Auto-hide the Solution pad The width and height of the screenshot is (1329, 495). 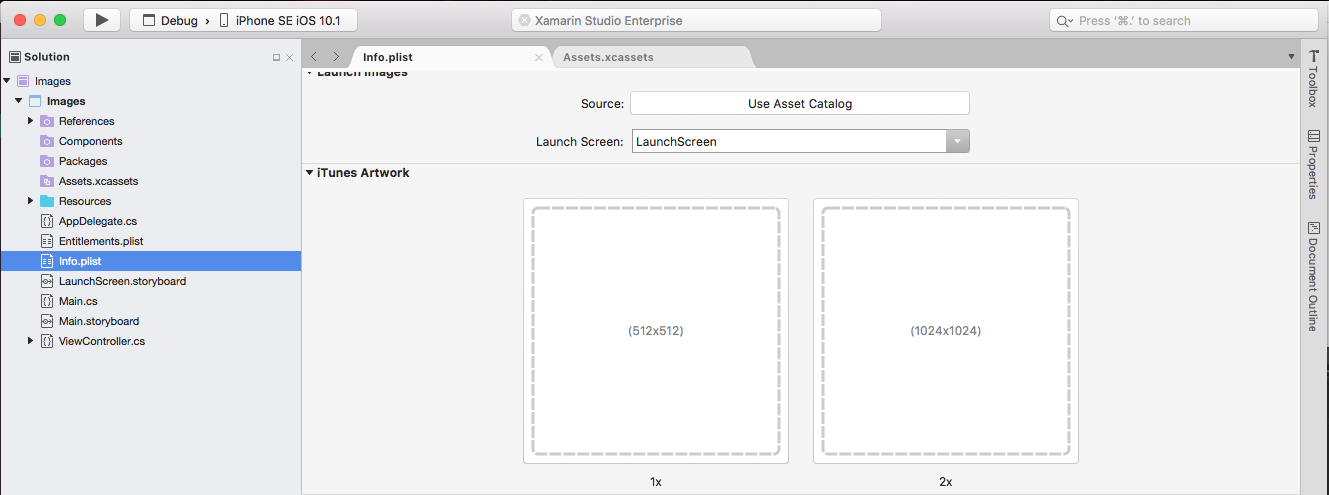(x=277, y=58)
